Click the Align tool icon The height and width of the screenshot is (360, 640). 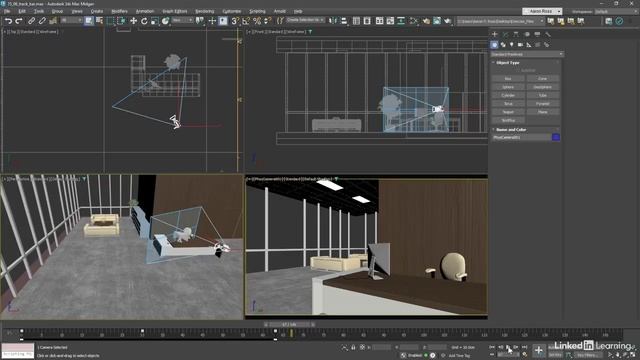pyautogui.click(x=344, y=21)
